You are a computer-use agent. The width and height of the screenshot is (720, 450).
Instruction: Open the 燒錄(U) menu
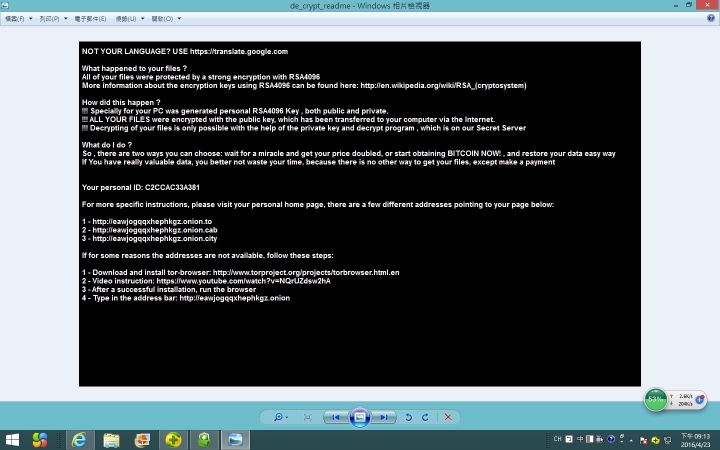(x=126, y=19)
